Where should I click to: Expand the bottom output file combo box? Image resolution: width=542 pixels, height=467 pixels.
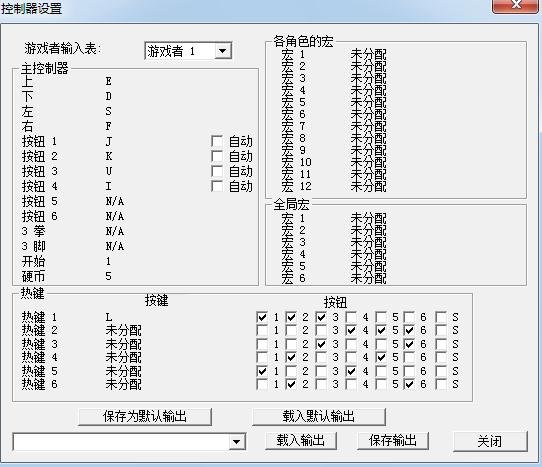(237, 441)
